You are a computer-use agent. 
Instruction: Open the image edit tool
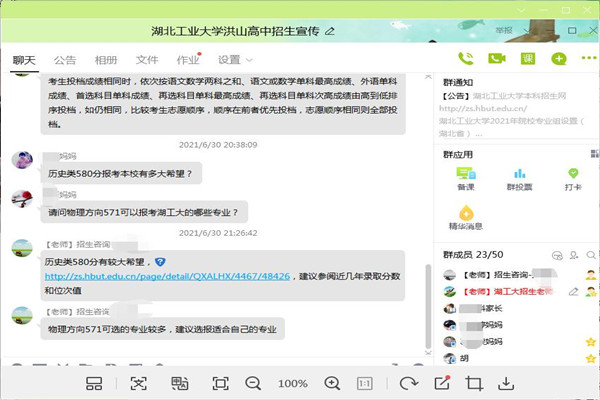tap(442, 383)
